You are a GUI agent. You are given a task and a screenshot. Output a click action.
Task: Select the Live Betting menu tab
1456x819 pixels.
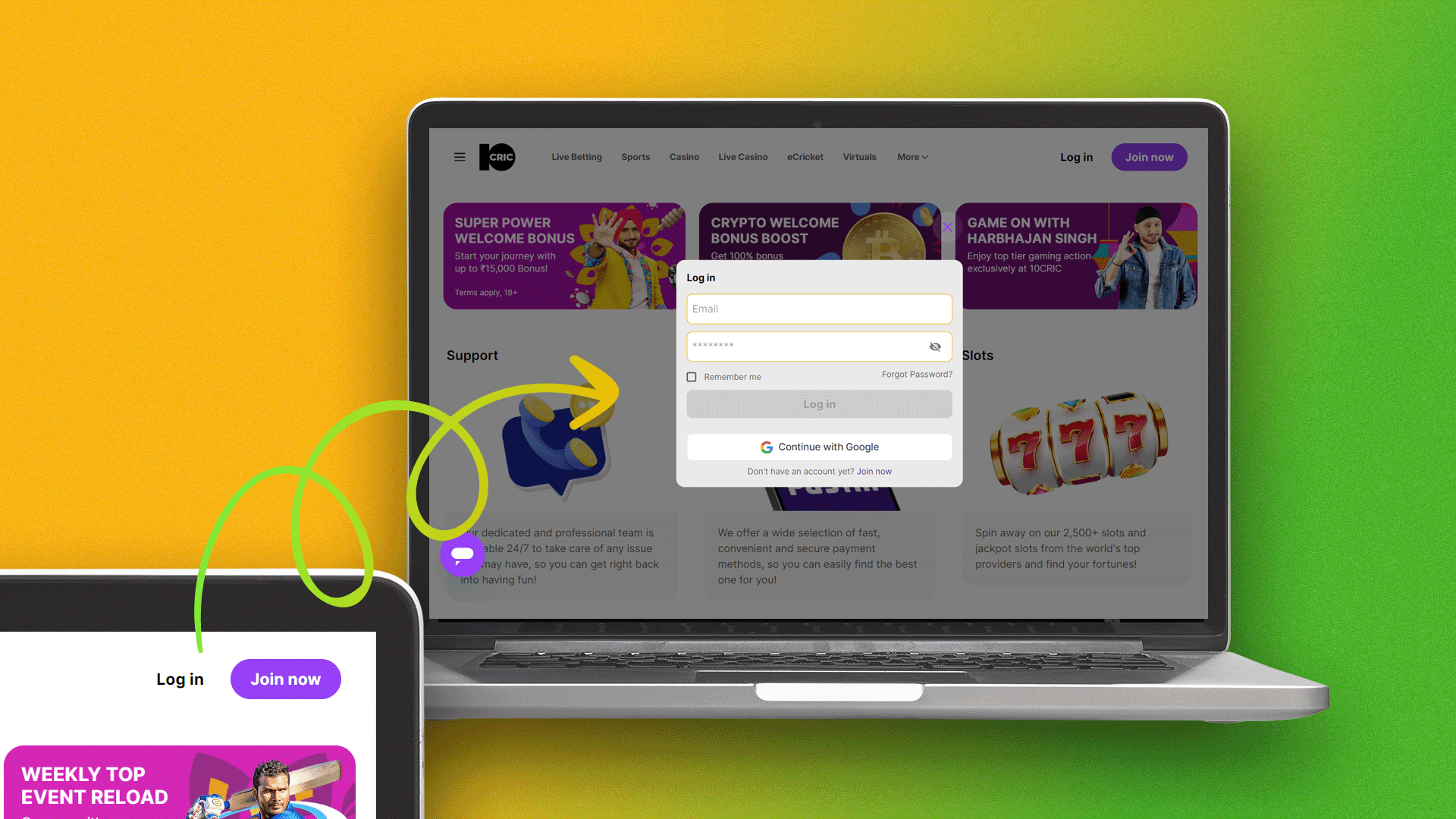(576, 157)
